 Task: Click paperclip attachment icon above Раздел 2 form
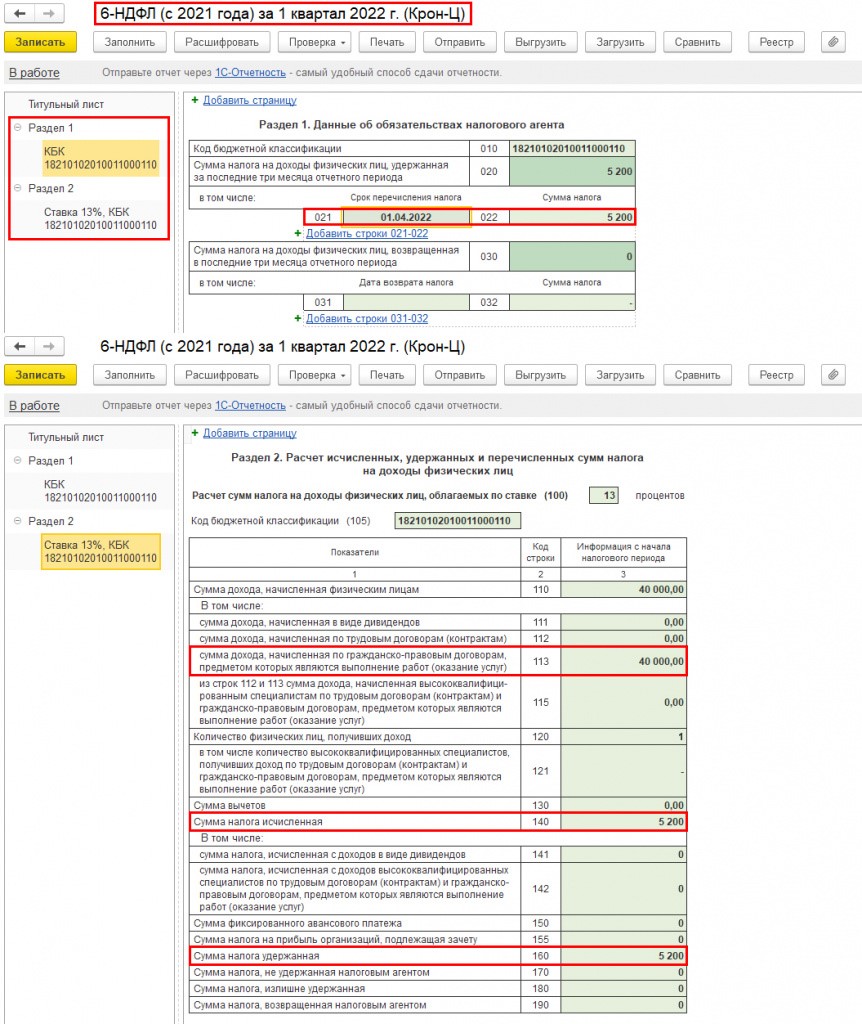832,375
